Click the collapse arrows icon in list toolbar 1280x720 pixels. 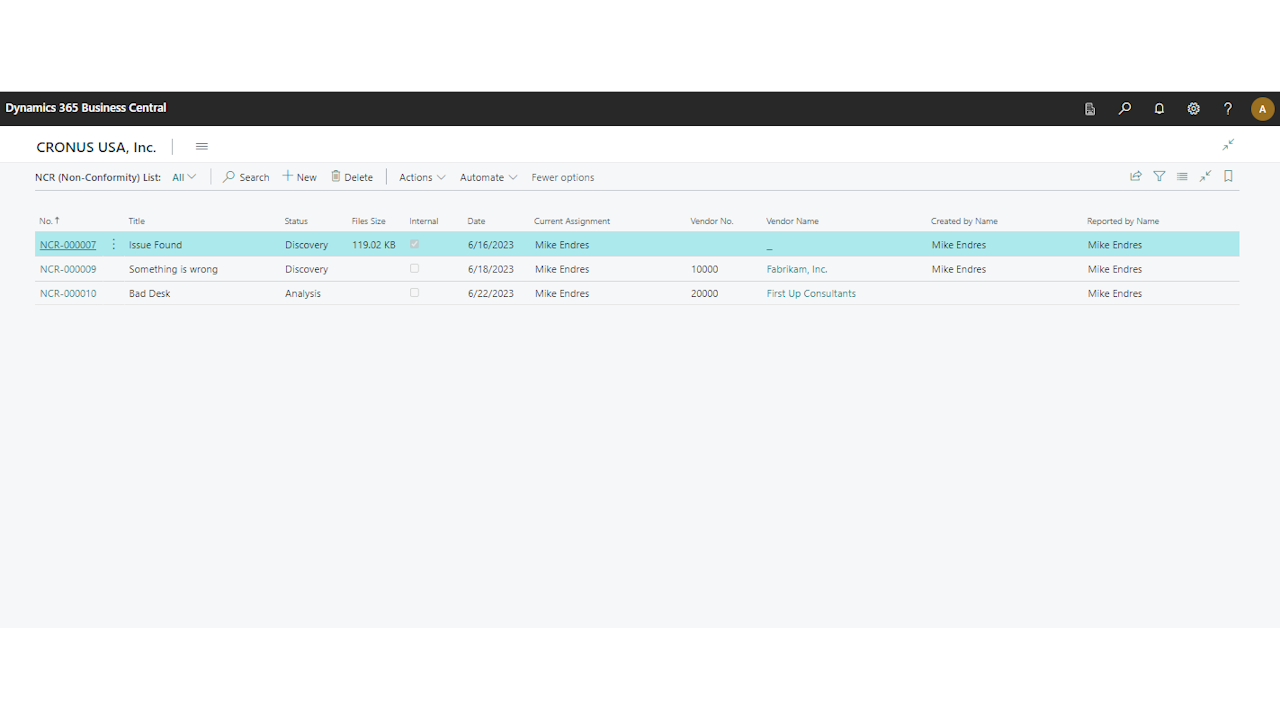point(1205,176)
